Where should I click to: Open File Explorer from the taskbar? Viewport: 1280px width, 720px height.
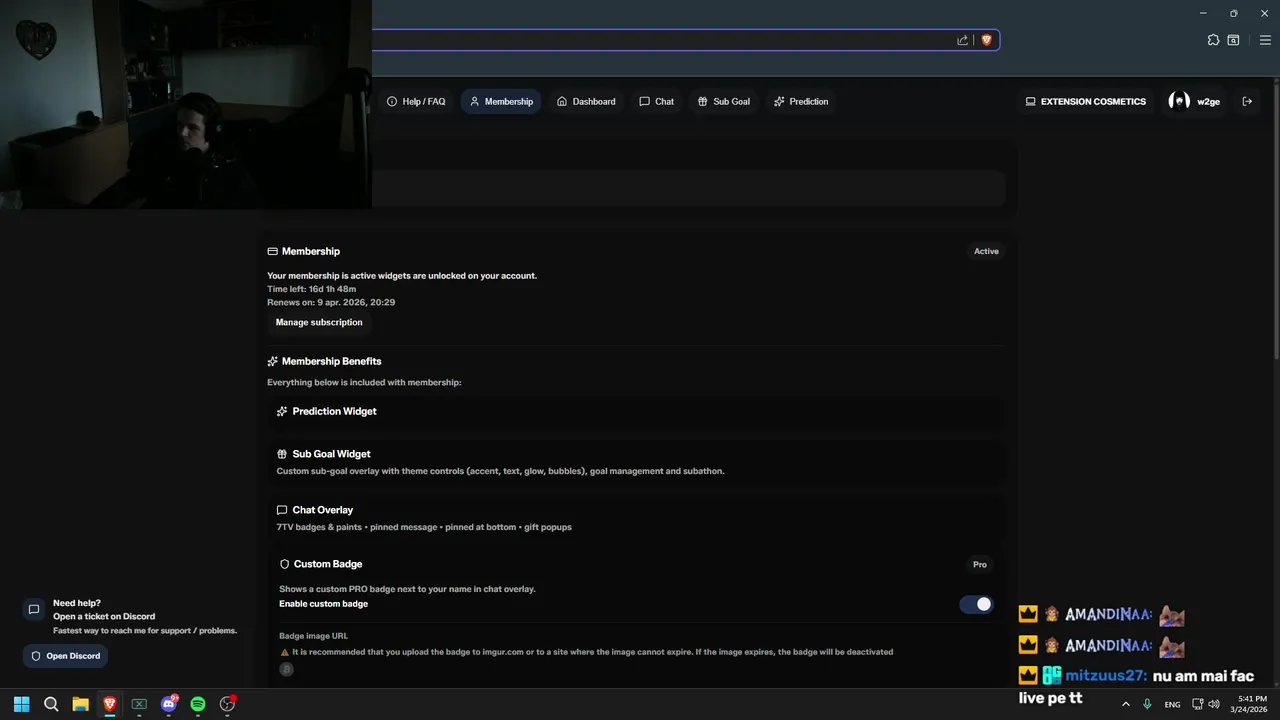(80, 704)
